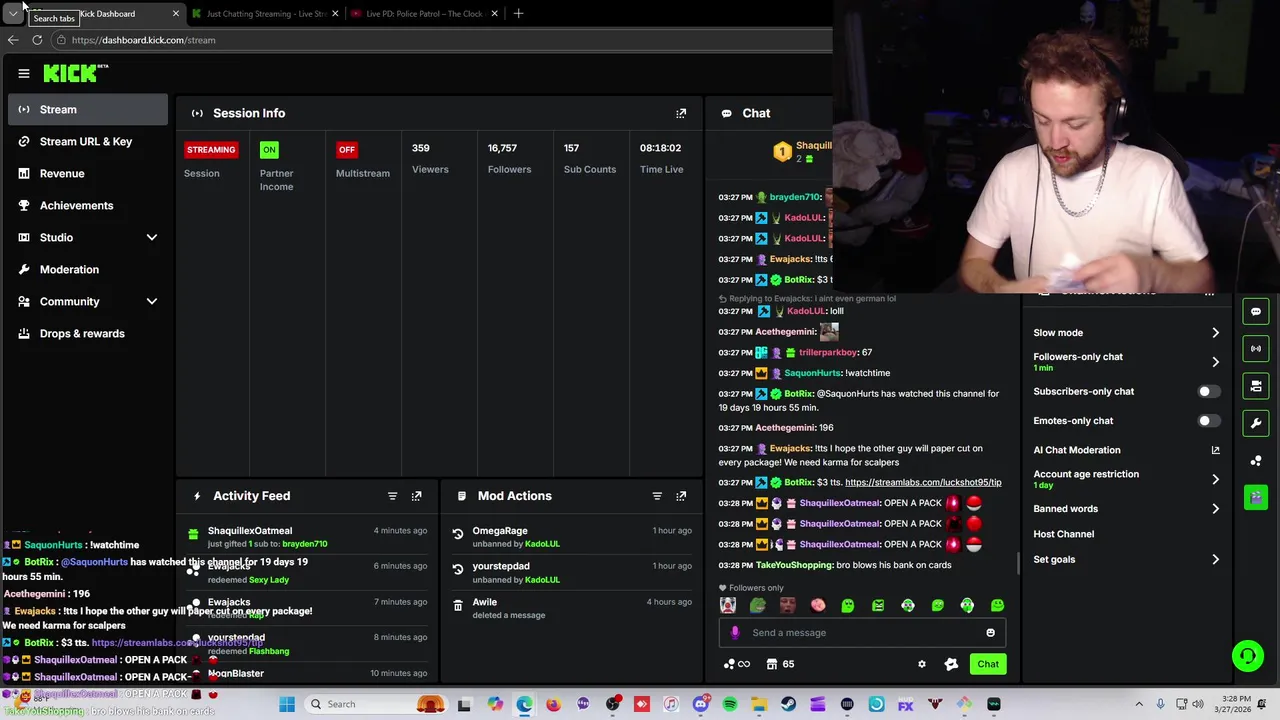Open Mod Actions filter options

click(657, 496)
